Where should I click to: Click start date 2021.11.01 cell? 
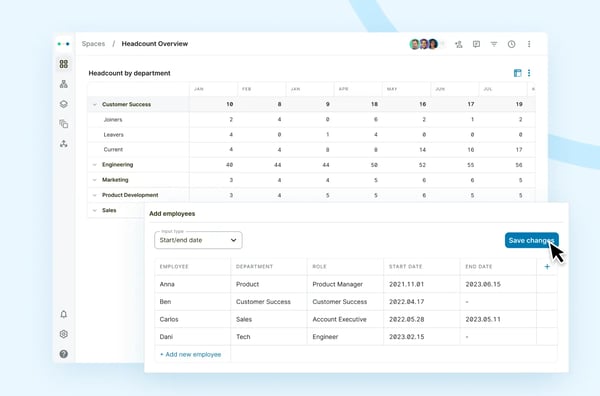tap(422, 284)
